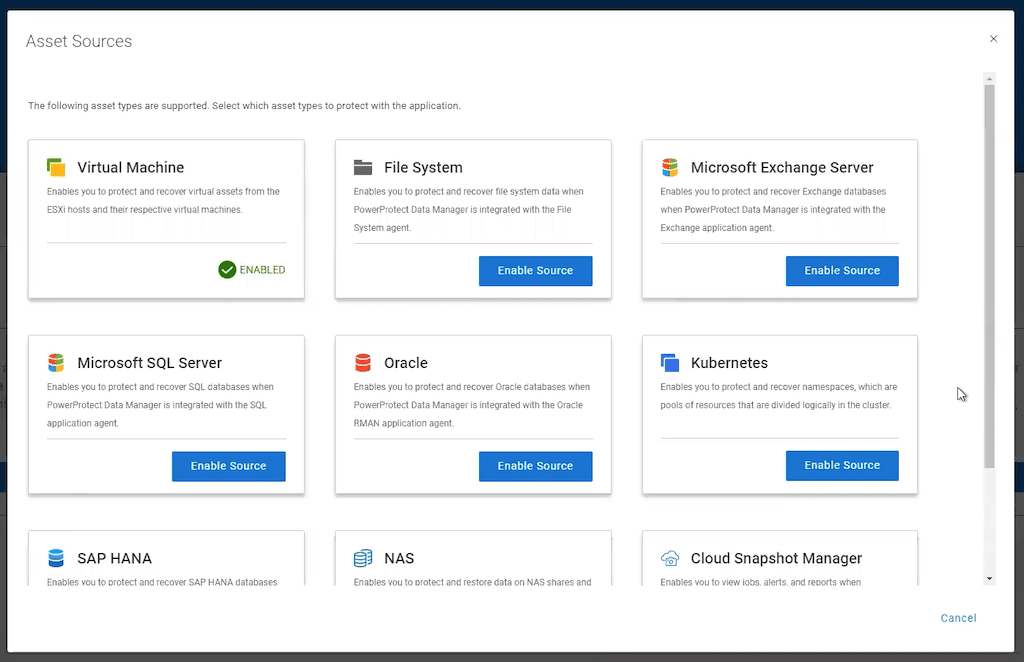Click the 'Kubernetes' card title
Image resolution: width=1024 pixels, height=662 pixels.
729,362
